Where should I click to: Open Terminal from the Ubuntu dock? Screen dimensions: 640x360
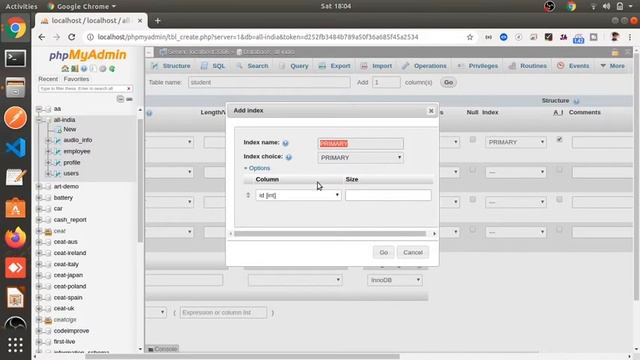point(16,58)
